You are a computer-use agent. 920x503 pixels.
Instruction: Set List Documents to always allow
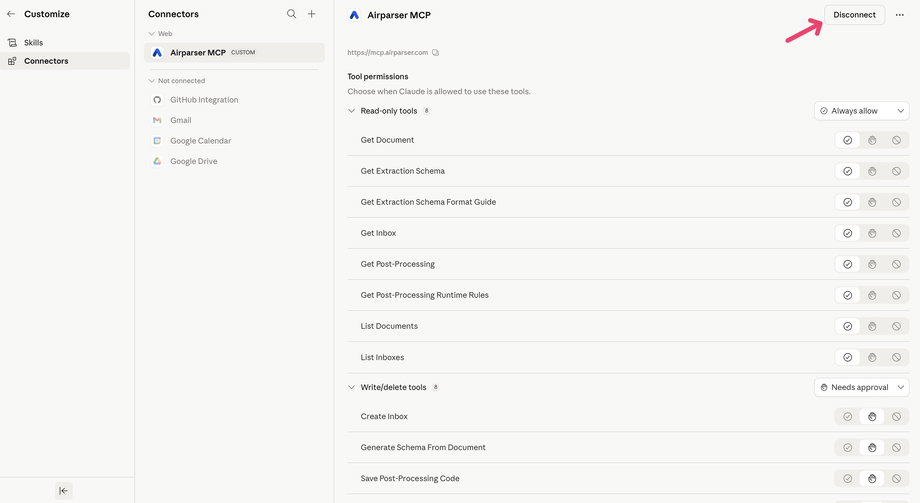point(847,326)
